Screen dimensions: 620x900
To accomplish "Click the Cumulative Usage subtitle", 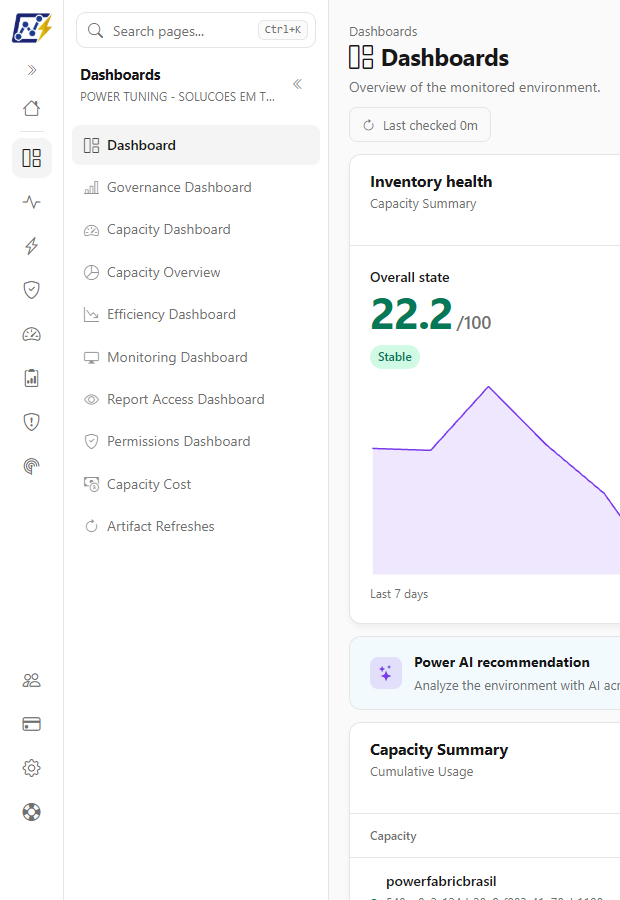I will pyautogui.click(x=422, y=772).
